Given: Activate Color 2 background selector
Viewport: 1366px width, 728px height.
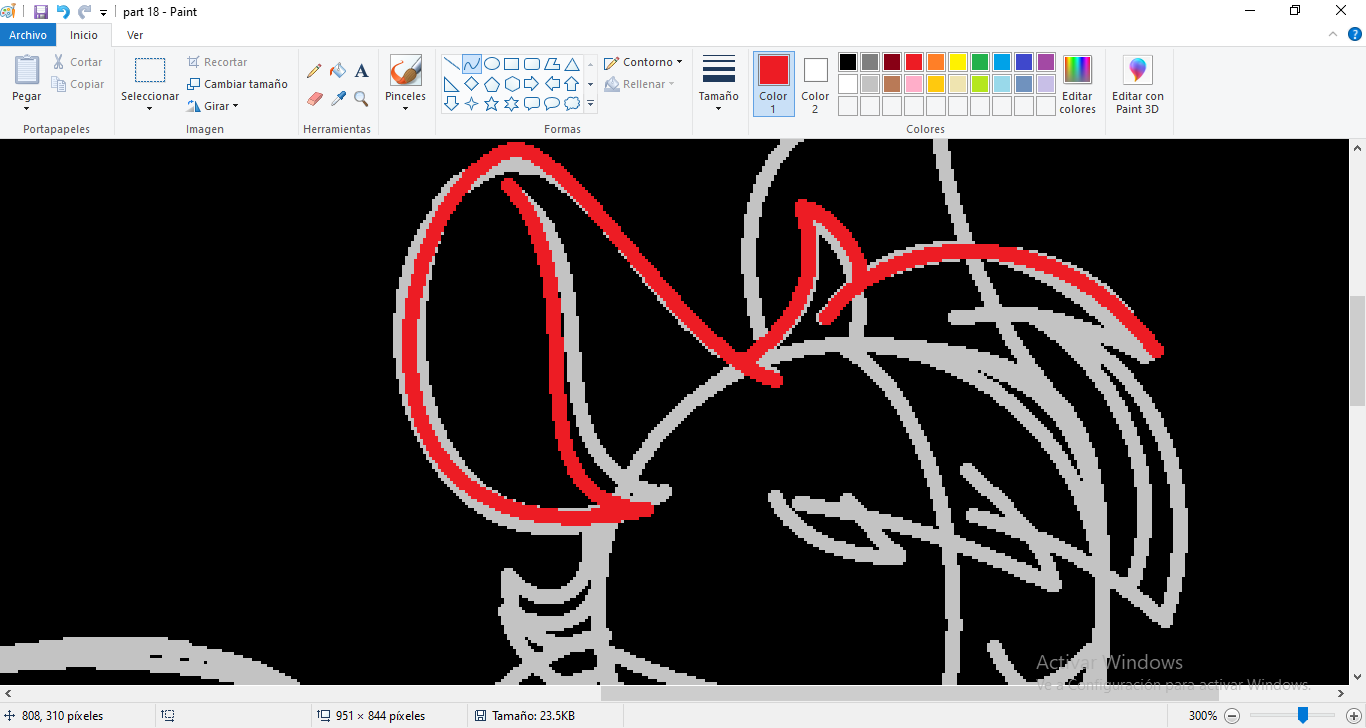Looking at the screenshot, I should [x=815, y=83].
